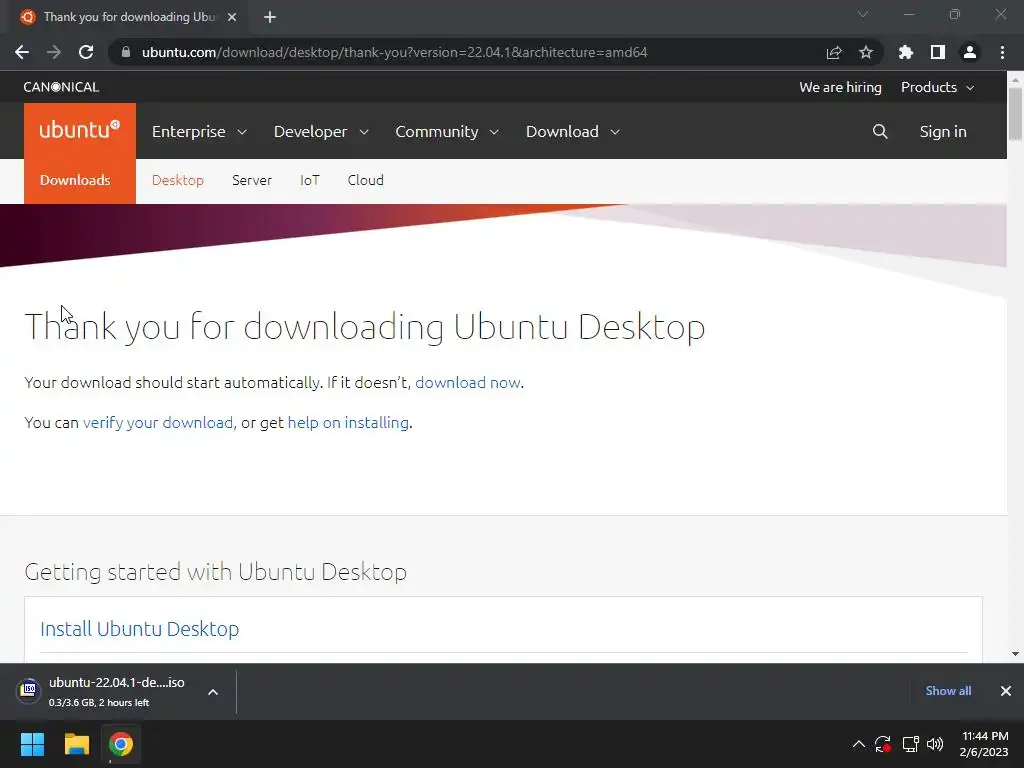Close the Ubuntu download tab
1024x768 pixels.
coord(232,17)
